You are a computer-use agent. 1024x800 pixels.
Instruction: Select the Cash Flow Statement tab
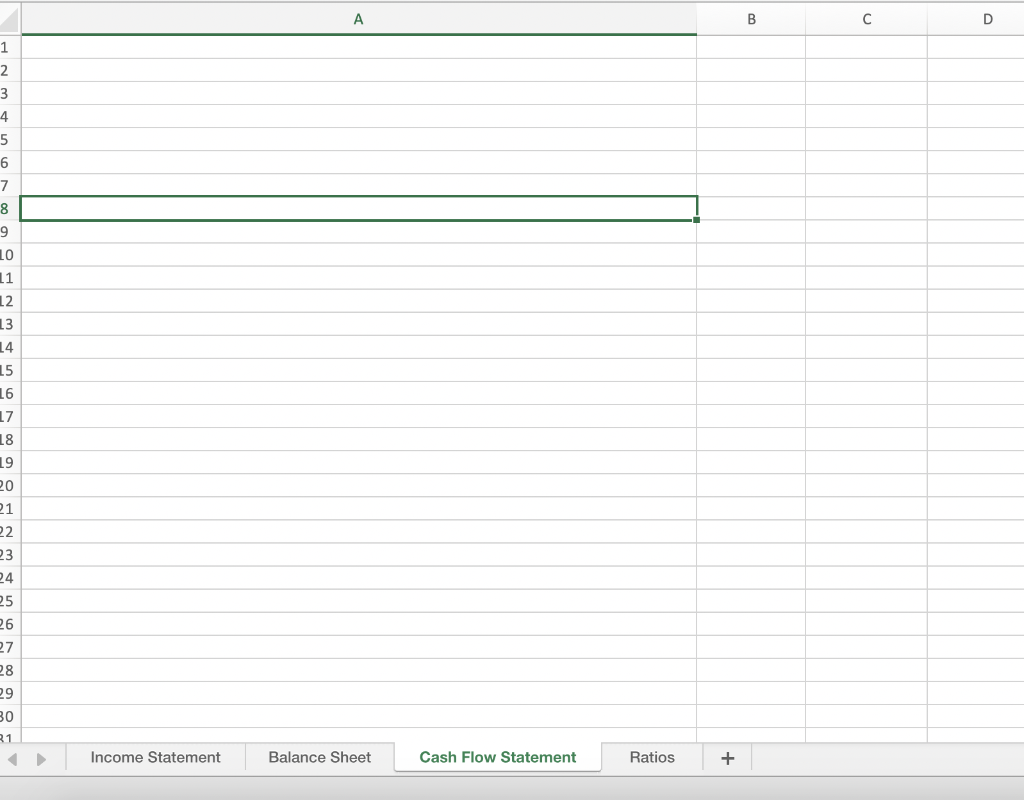(x=498, y=758)
